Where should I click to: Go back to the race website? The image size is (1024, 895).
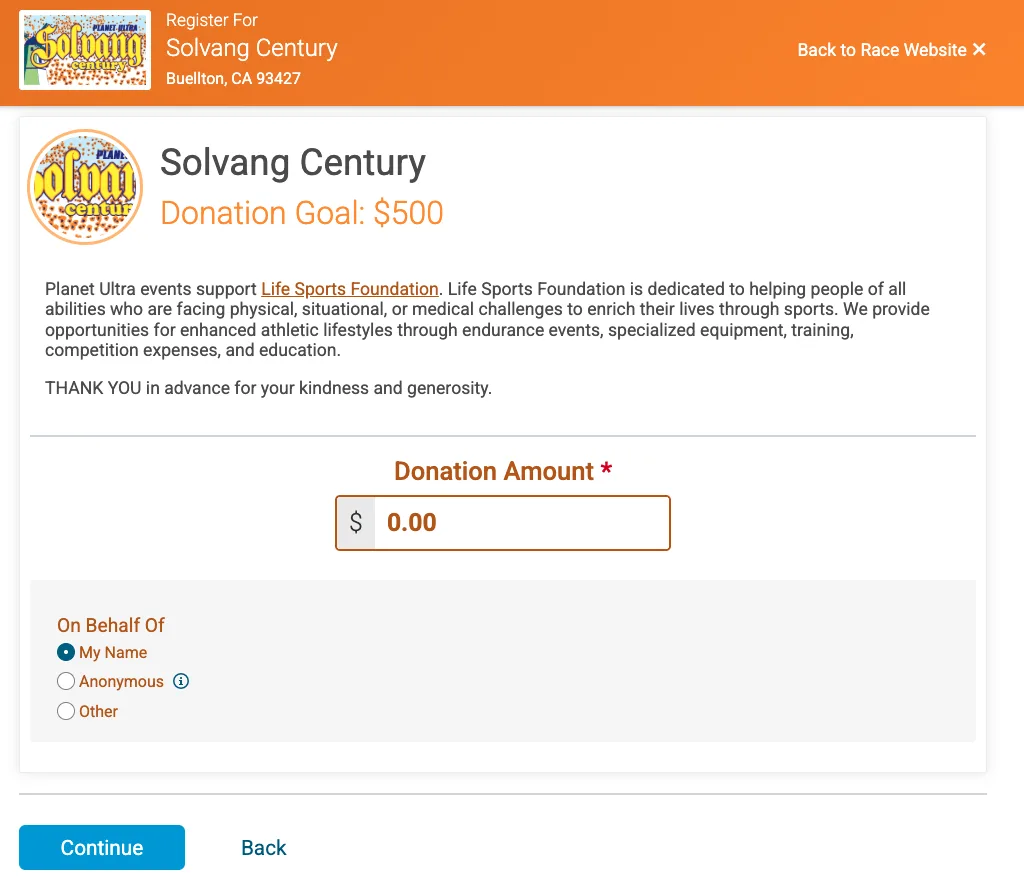coord(881,50)
